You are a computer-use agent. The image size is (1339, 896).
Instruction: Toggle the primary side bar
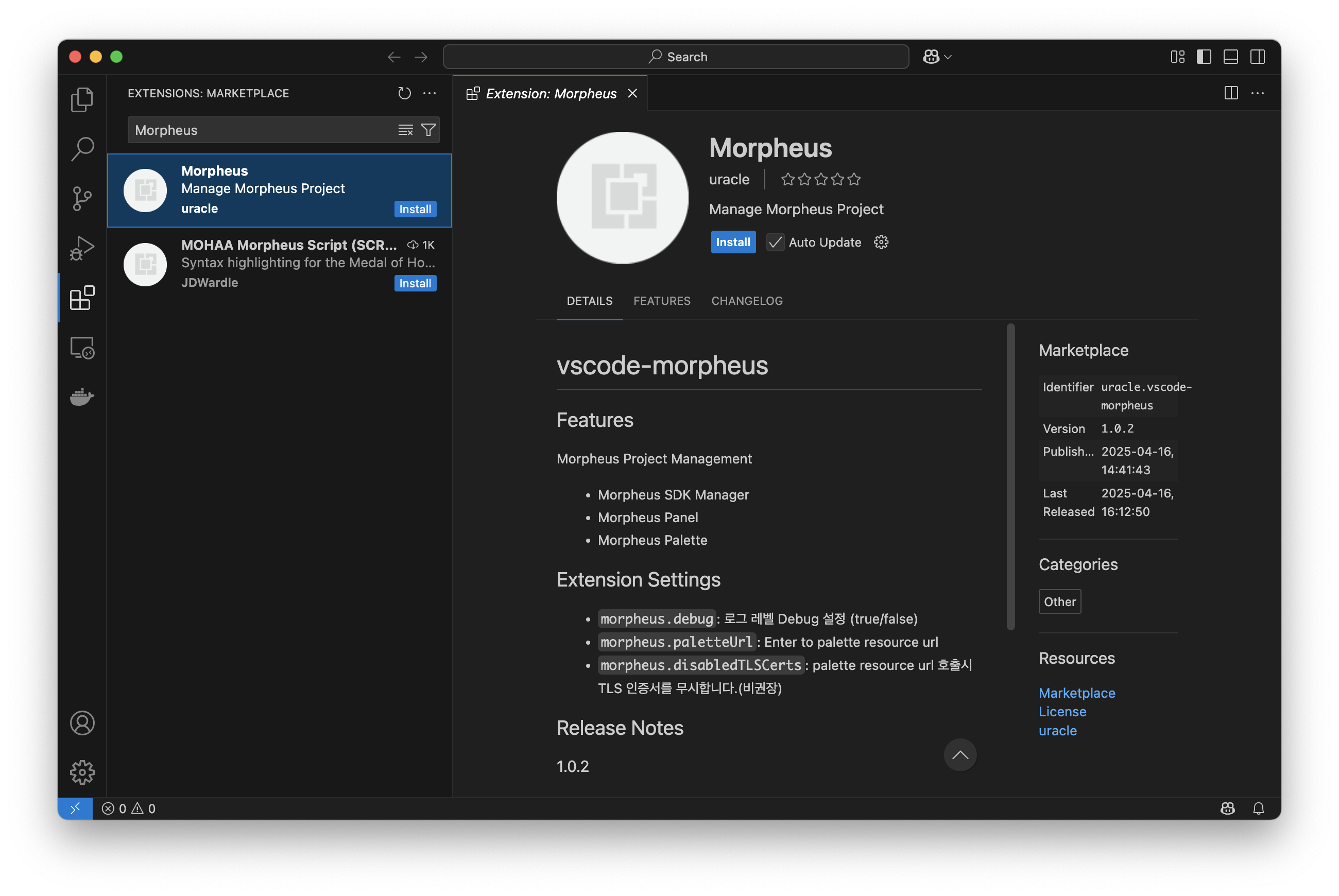(x=1204, y=57)
